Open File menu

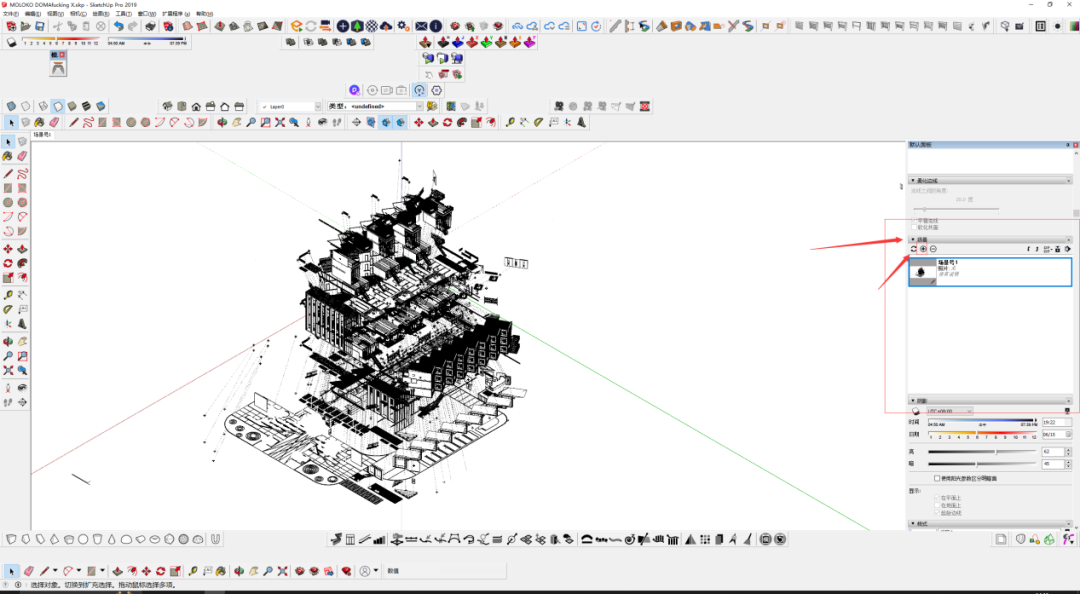pos(10,14)
